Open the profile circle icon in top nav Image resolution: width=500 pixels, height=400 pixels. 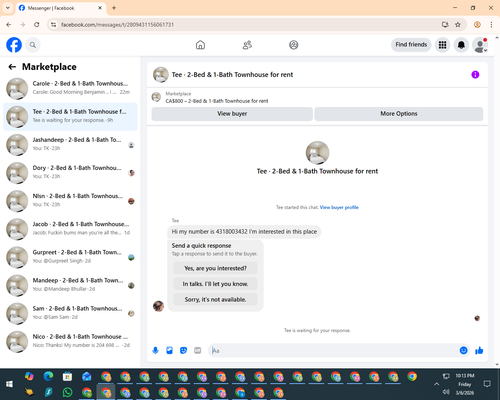click(294, 45)
